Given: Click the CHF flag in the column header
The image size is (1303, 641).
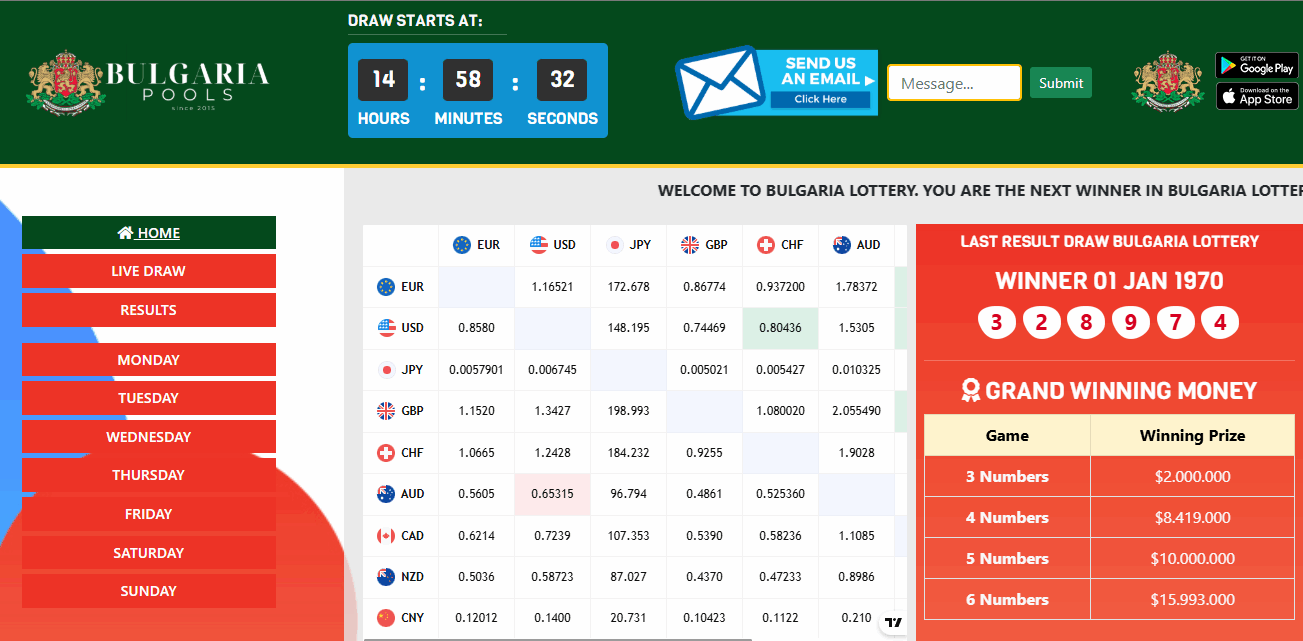Looking at the screenshot, I should 766,245.
